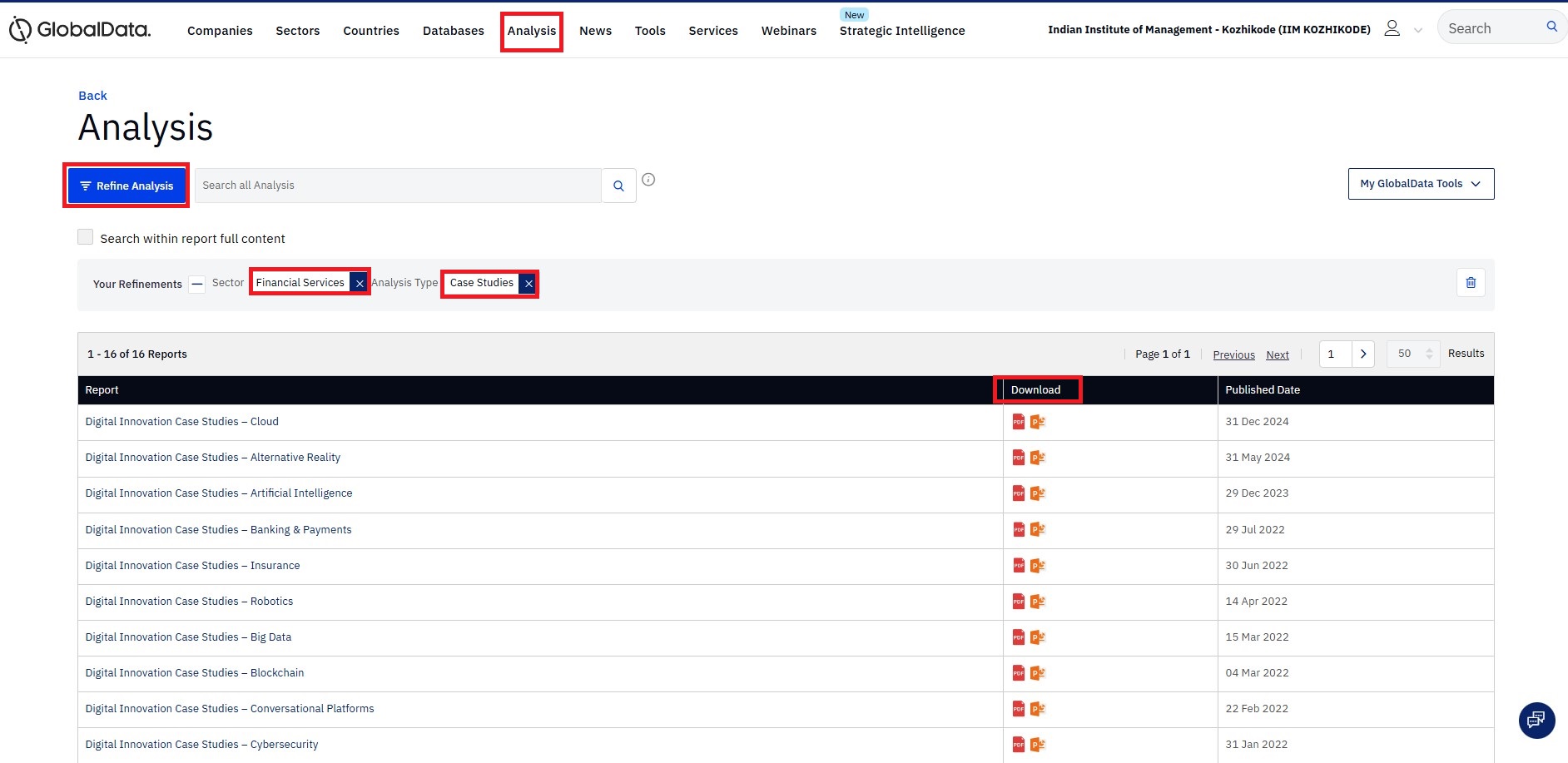The image size is (1568, 763).
Task: Remove the Financial Services sector filter
Action: click(360, 284)
